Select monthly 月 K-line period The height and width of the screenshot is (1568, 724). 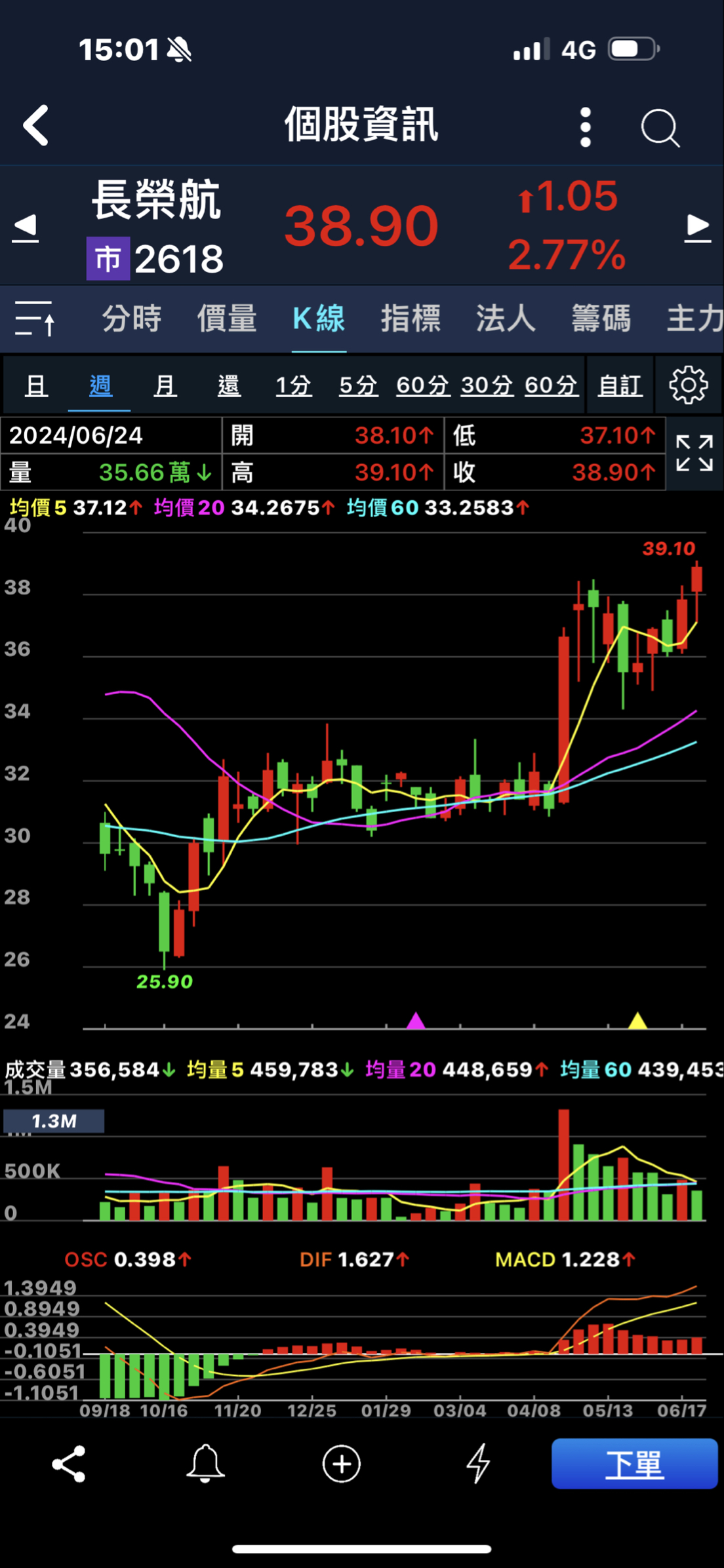(165, 385)
